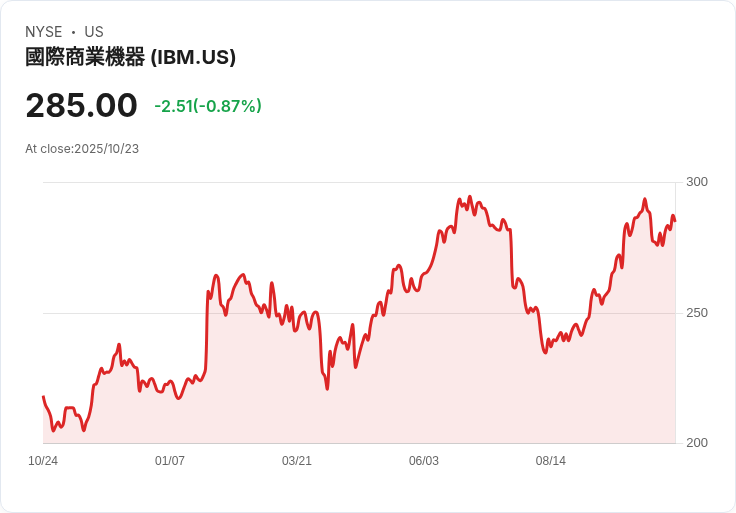Image resolution: width=736 pixels, height=513 pixels.
Task: Click the pink shaded area under the price line
Action: (x=450, y=380)
